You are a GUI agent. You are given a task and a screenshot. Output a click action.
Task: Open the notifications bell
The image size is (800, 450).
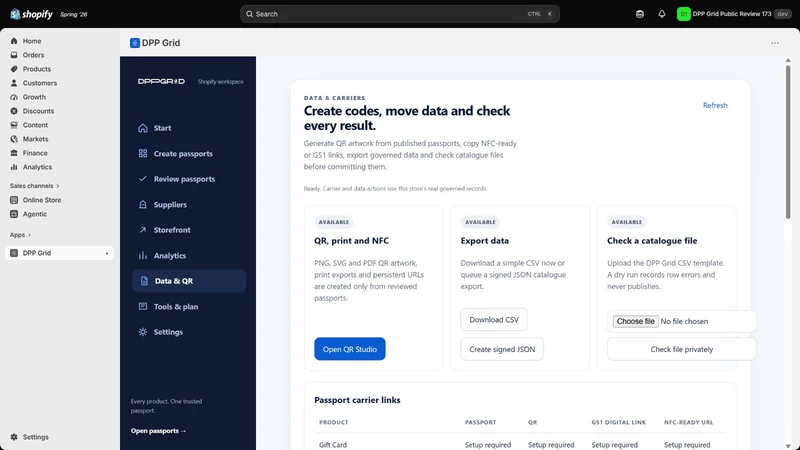coord(662,14)
